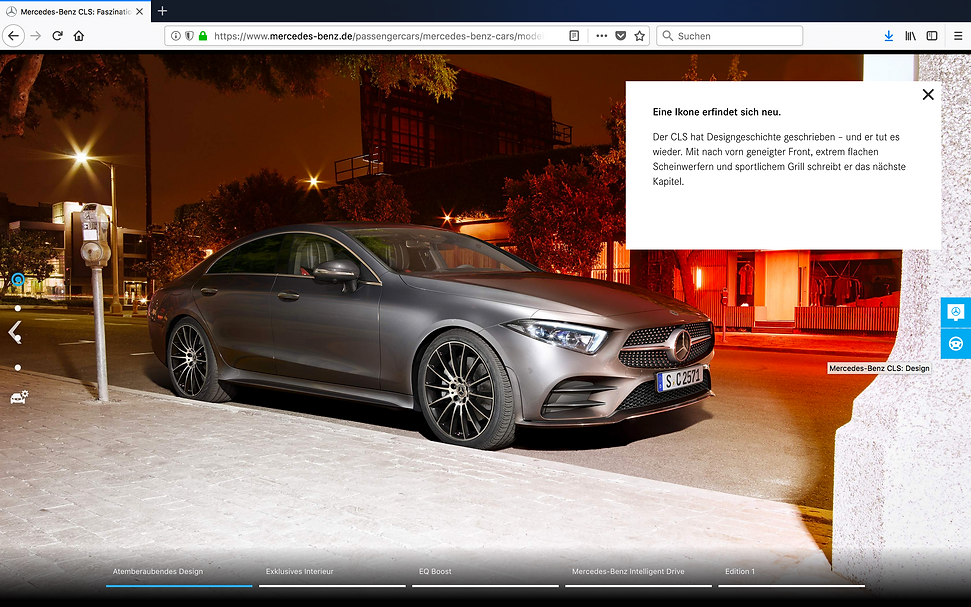The height and width of the screenshot is (607, 971).
Task: Select the Edition 1 tab
Action: (791, 574)
